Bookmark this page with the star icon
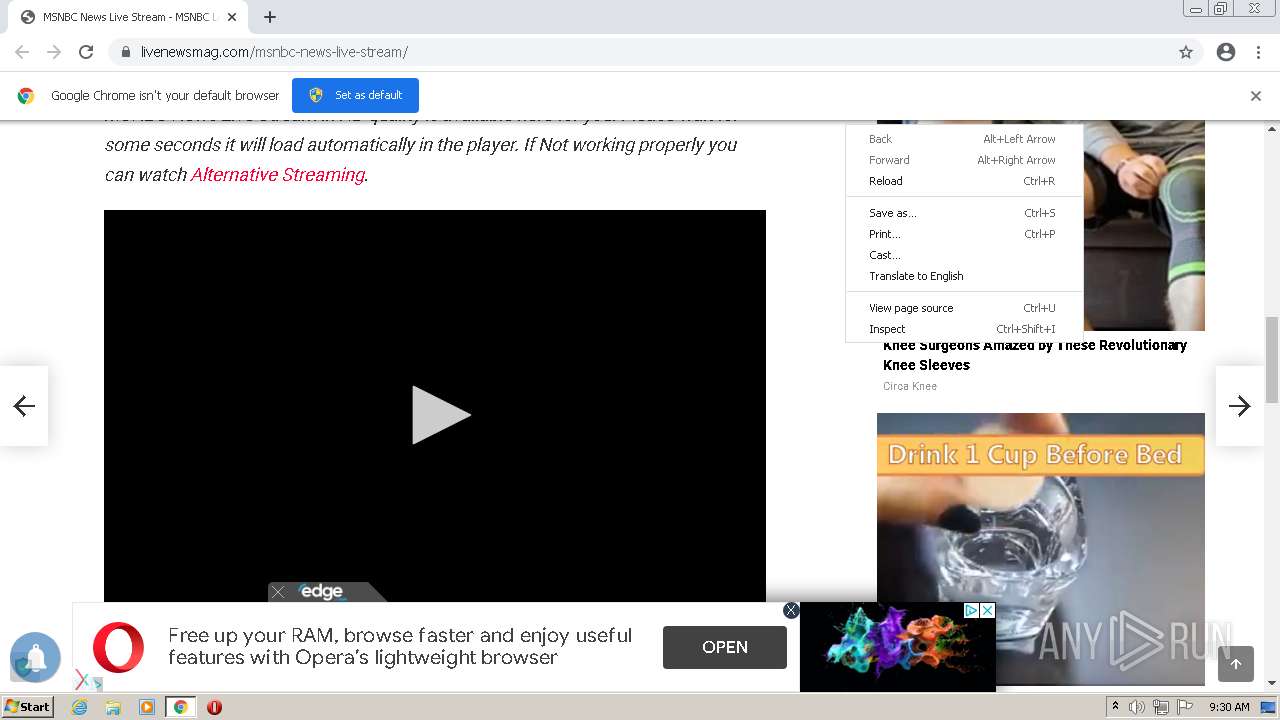This screenshot has width=1280, height=720. pos(1186,52)
